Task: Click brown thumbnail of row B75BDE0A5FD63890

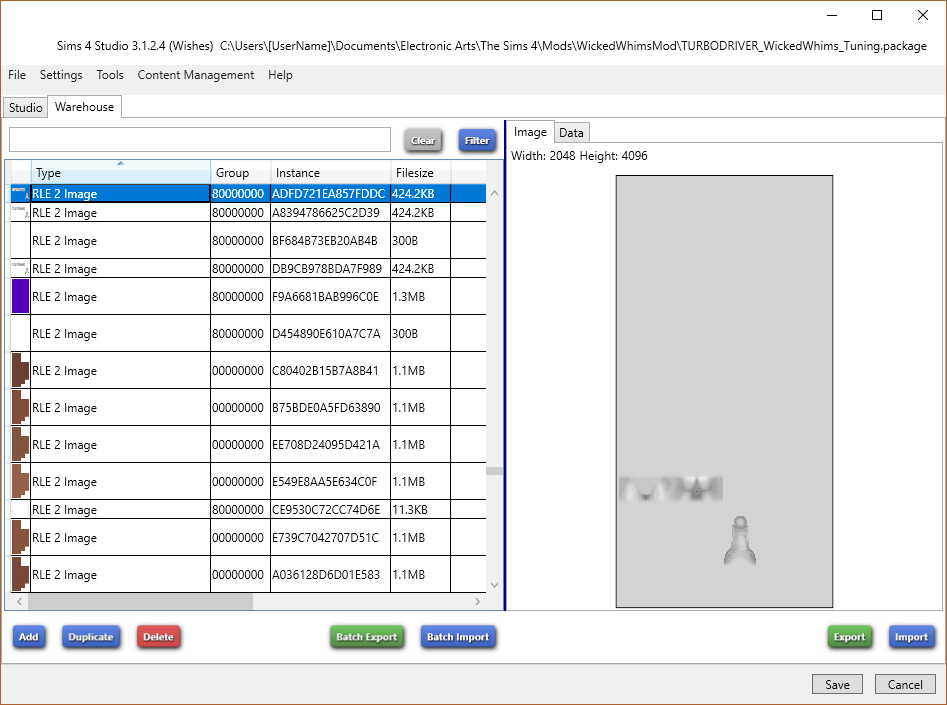Action: (x=21, y=407)
